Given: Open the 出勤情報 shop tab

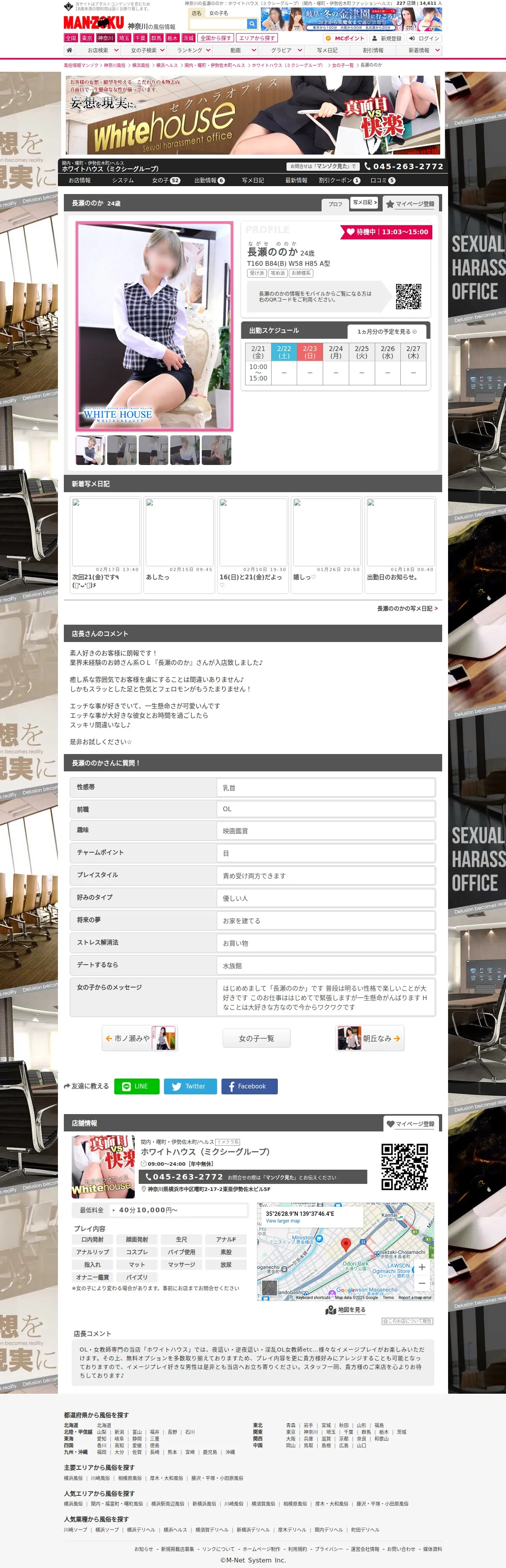Looking at the screenshot, I should [x=209, y=180].
